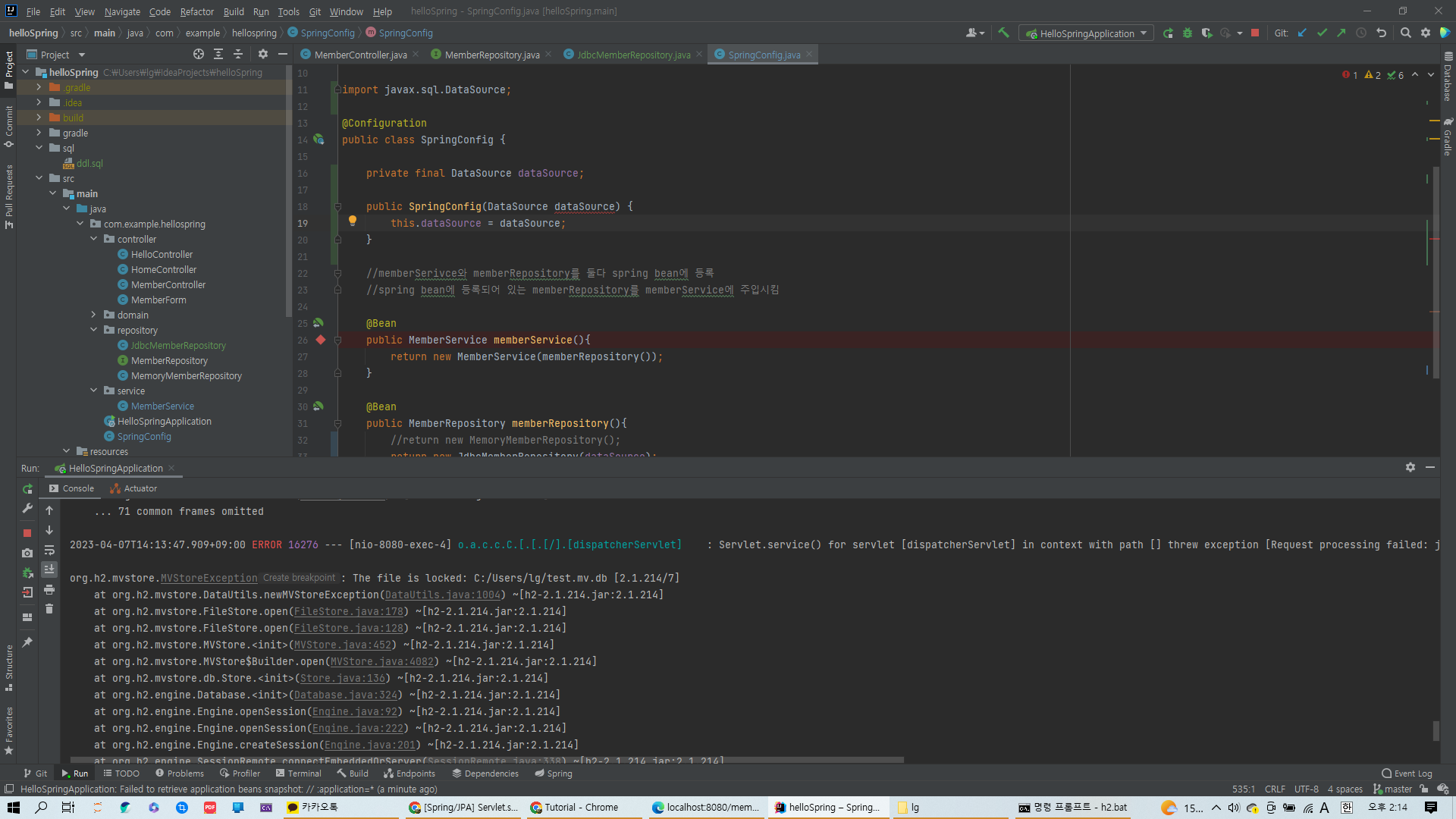Open the Event Log
The height and width of the screenshot is (819, 1456).
click(1407, 773)
